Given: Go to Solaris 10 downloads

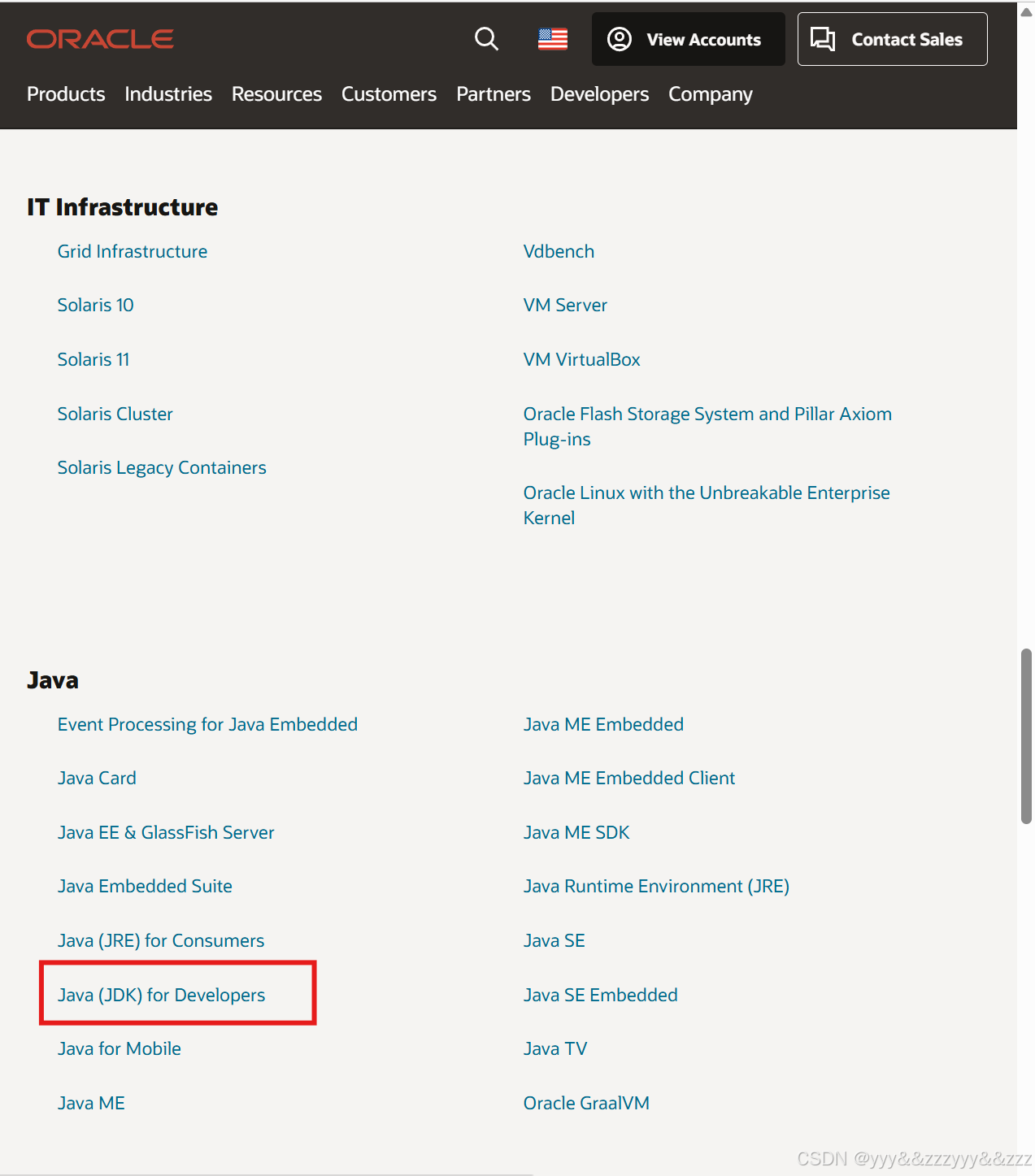Looking at the screenshot, I should [x=95, y=305].
